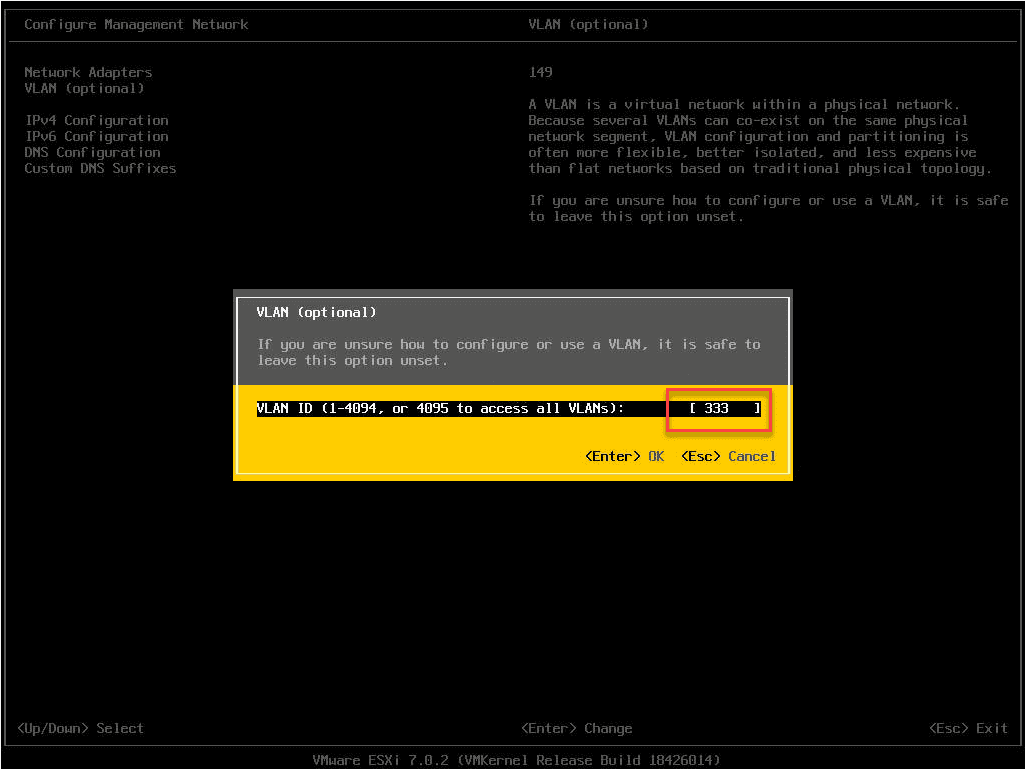Screen dimensions: 1025x769
Task: Click the VLAN (optional) dialog title bar
Action: click(x=300, y=312)
